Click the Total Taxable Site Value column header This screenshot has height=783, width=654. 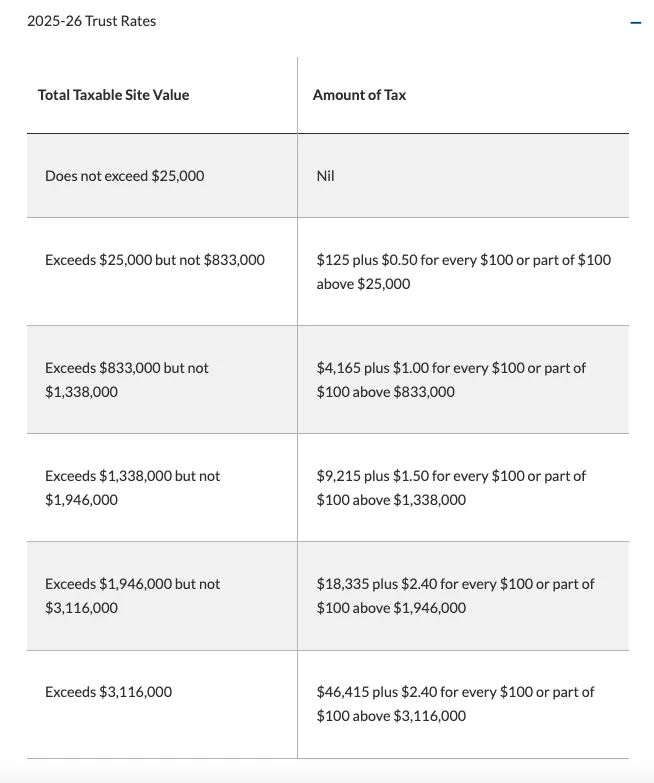113,95
